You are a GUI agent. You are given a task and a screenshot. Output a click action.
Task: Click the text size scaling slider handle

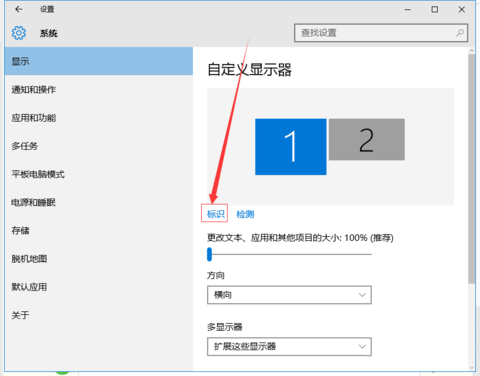tap(209, 254)
